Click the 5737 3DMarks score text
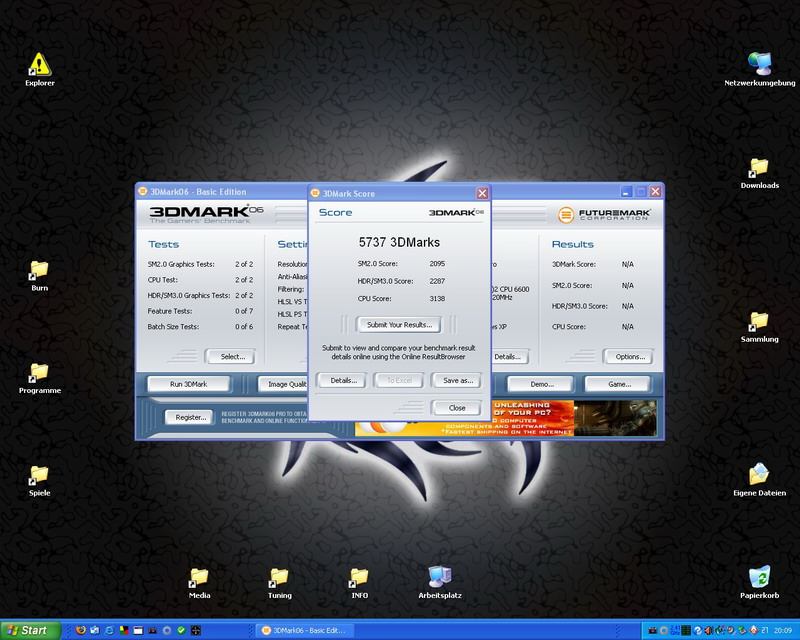 [x=399, y=242]
